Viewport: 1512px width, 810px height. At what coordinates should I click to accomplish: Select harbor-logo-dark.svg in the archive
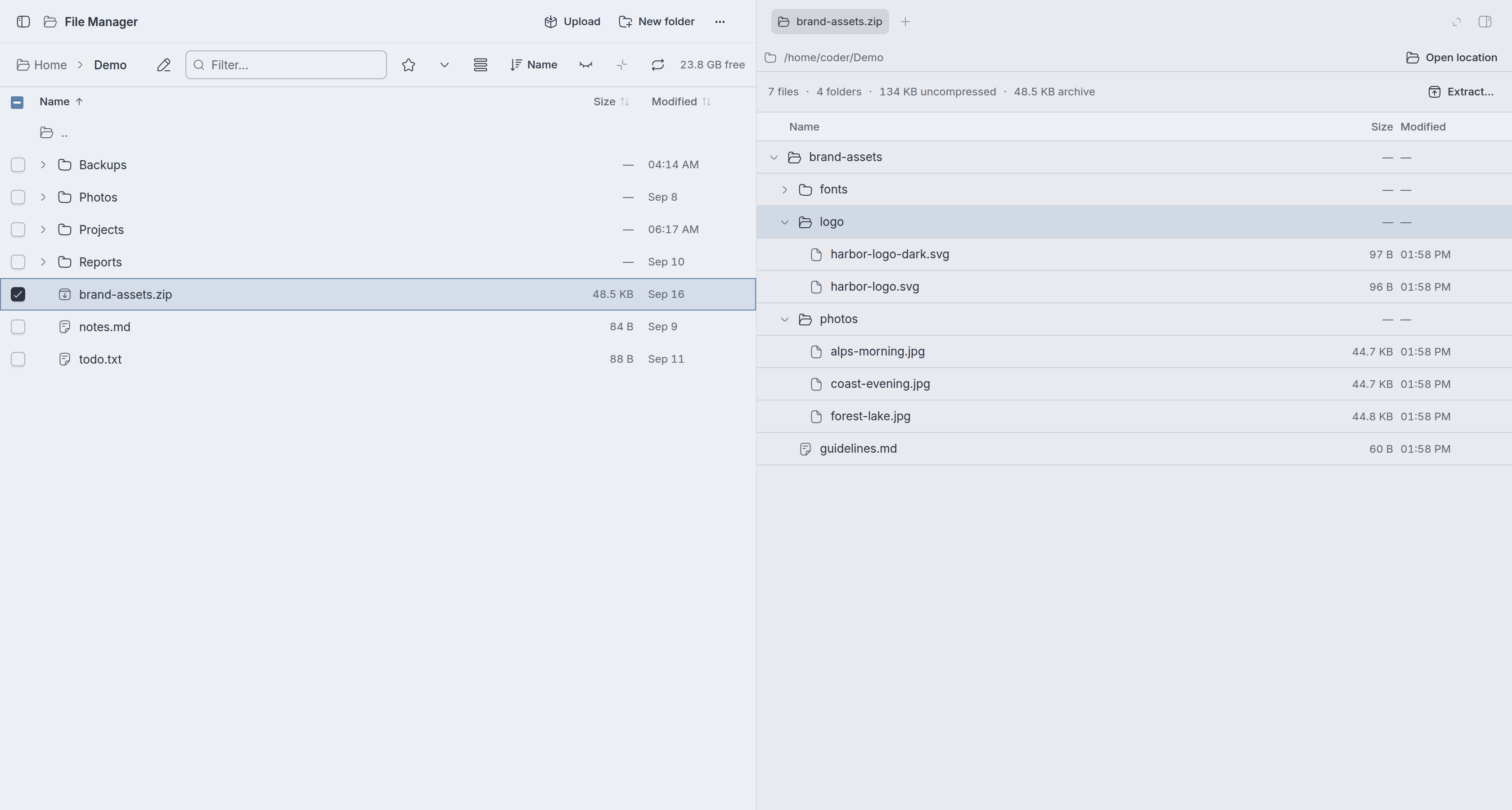point(1134,254)
